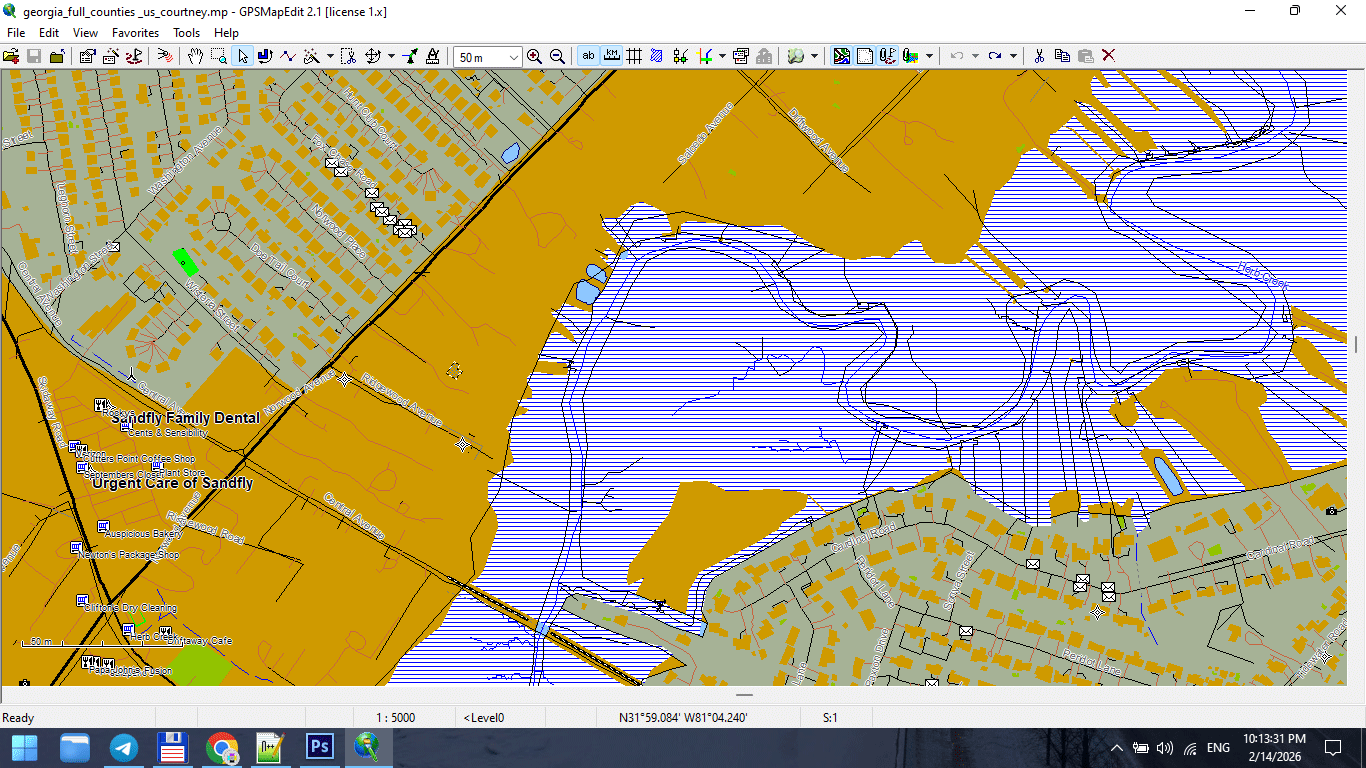Select the Pan hand tool

[x=196, y=56]
